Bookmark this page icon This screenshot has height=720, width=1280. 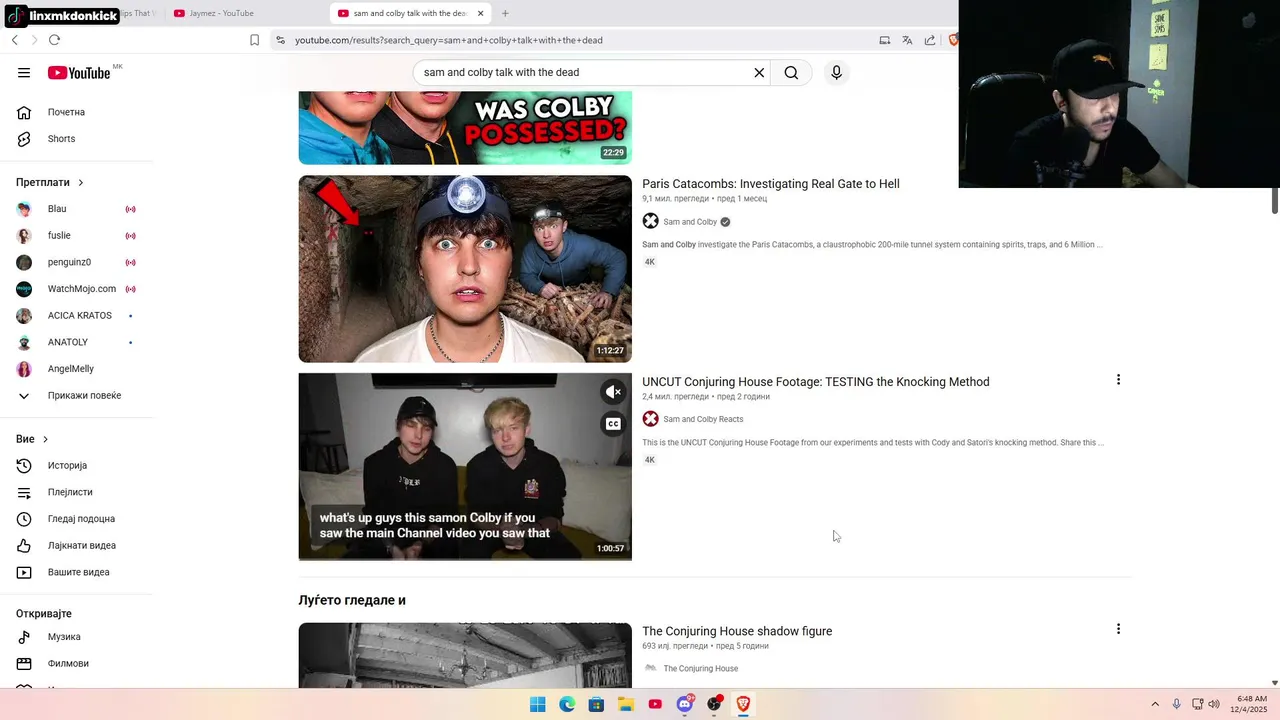(254, 40)
